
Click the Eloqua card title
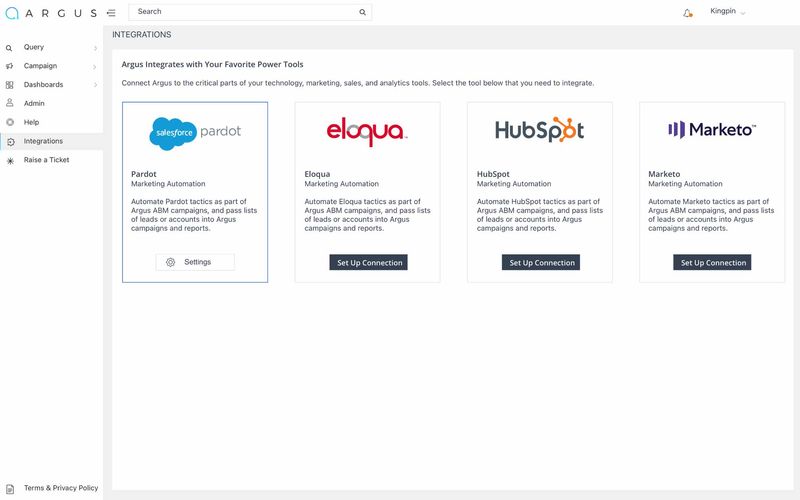[x=317, y=174]
